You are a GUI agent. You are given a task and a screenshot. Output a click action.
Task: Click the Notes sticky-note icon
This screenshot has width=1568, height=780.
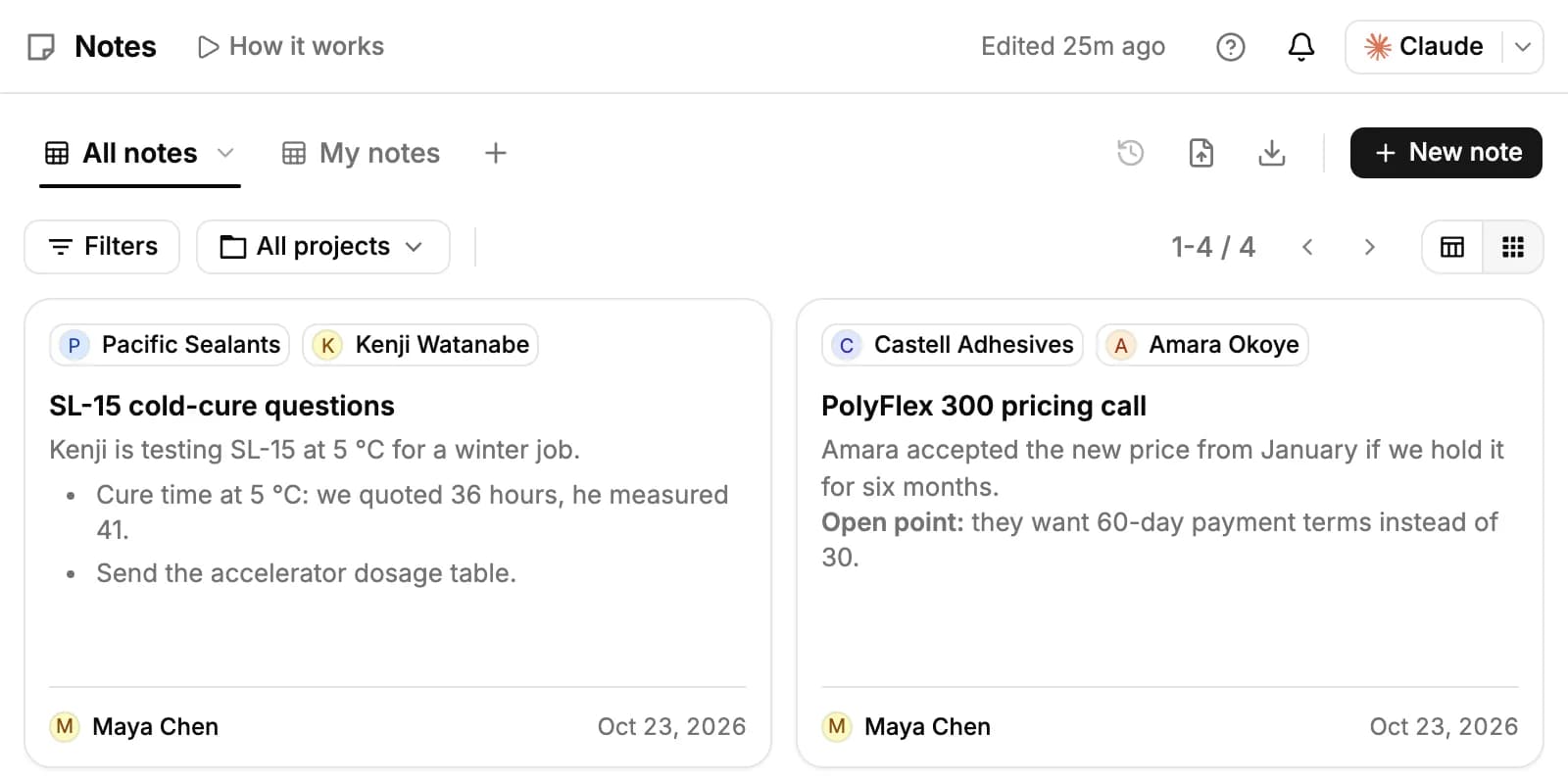(41, 46)
